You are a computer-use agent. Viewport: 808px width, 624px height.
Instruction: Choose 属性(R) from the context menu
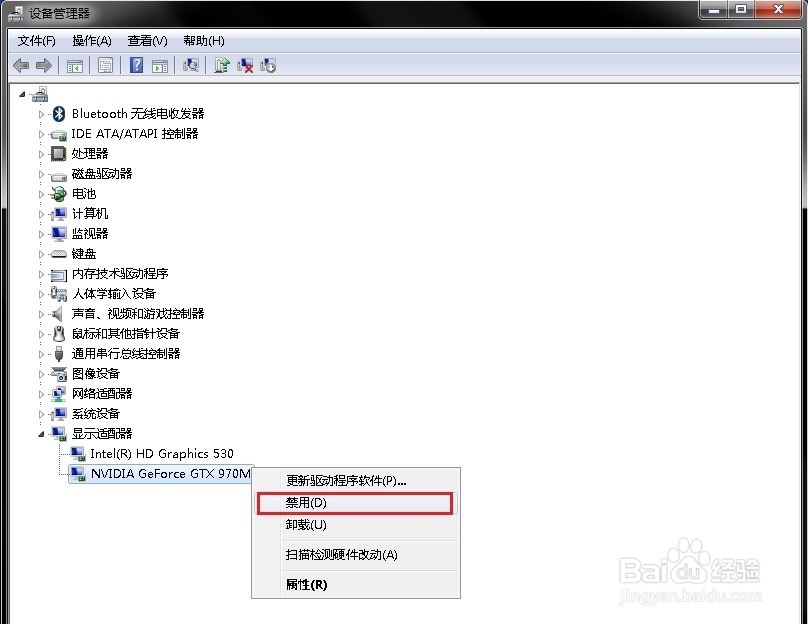coord(356,584)
